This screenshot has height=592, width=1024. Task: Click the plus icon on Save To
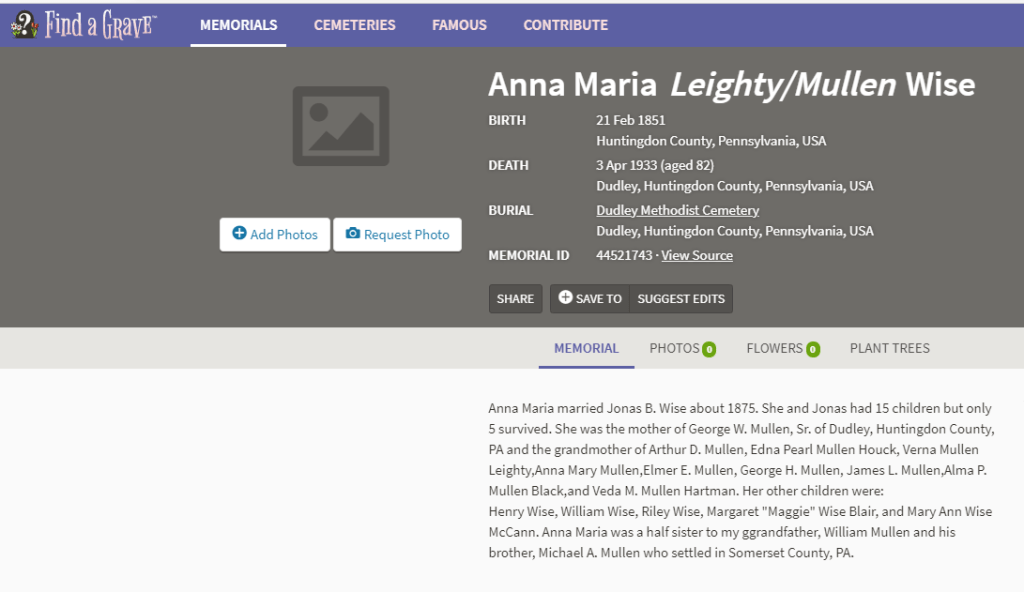(x=565, y=298)
